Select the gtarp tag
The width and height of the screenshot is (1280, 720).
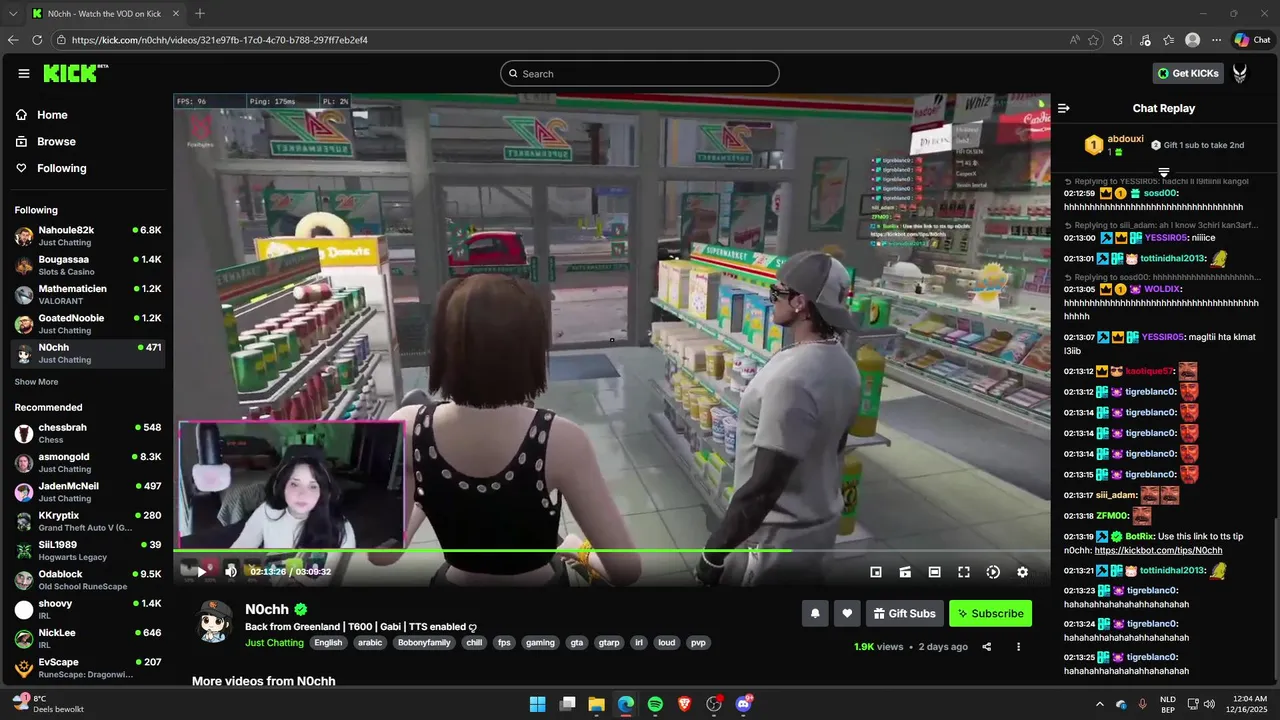coord(608,643)
